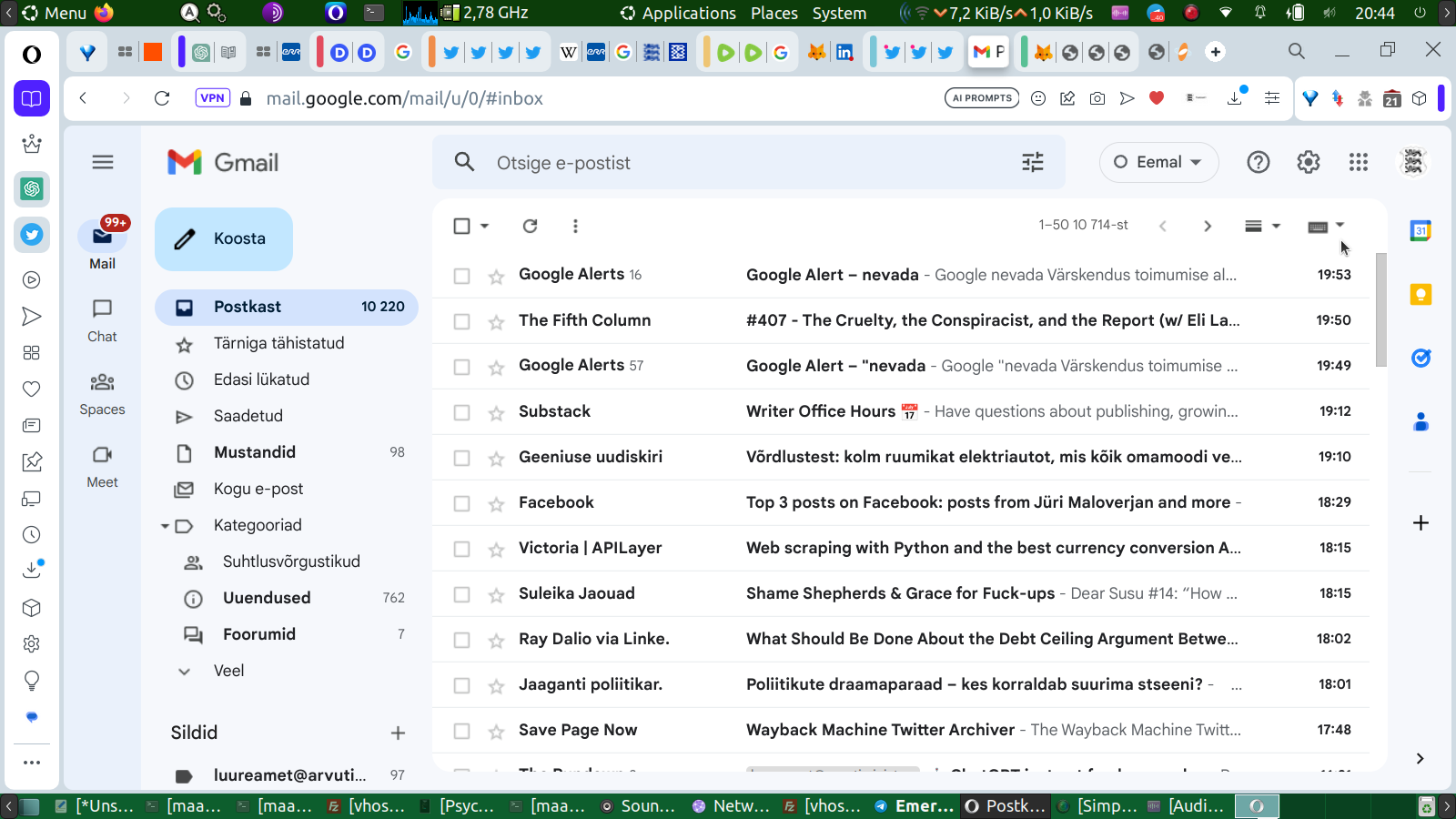Click the Koosta compose button
This screenshot has height=819, width=1456.
tap(224, 238)
